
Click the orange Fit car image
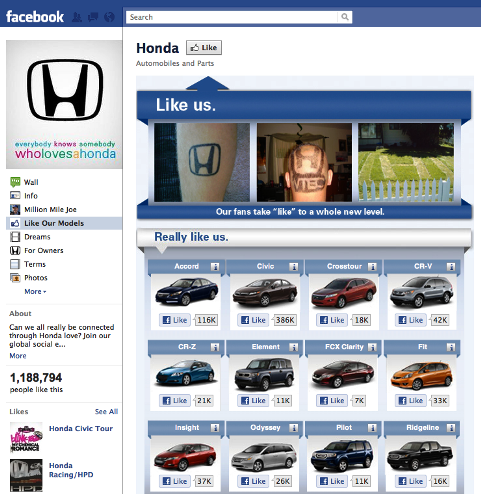422,375
